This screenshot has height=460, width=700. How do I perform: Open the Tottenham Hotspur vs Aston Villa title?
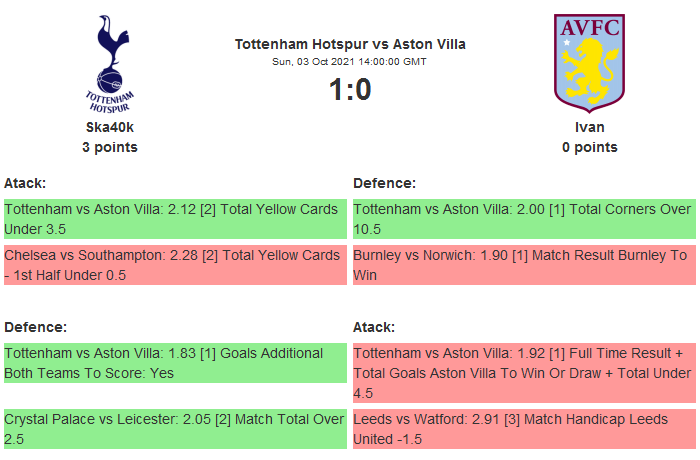(x=350, y=44)
